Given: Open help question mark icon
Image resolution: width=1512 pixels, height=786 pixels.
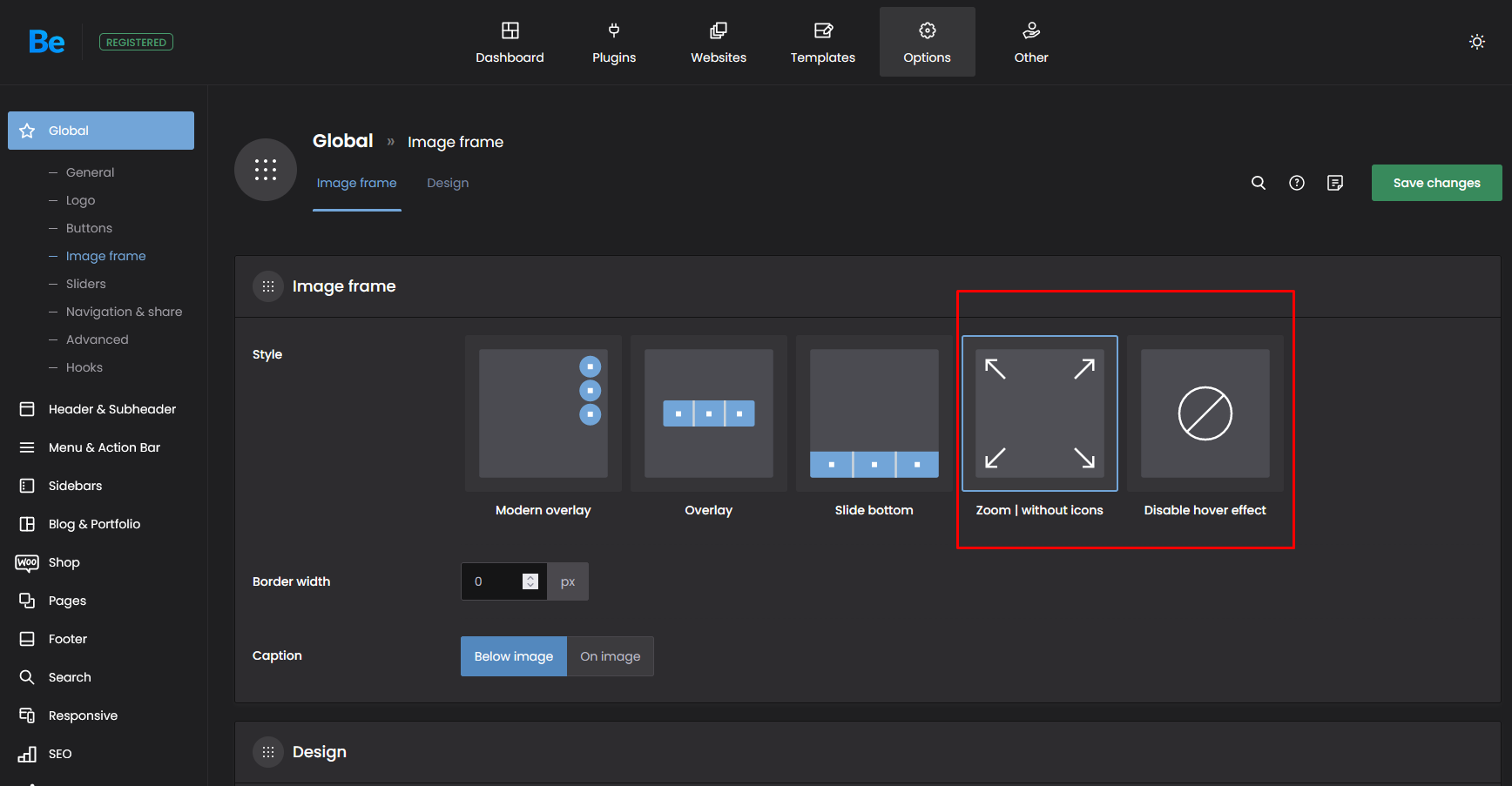Looking at the screenshot, I should coord(1297,183).
